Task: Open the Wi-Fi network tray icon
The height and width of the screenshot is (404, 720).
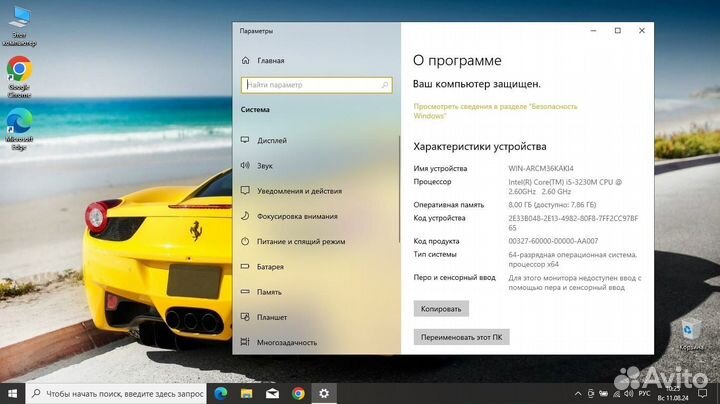Action: point(616,393)
